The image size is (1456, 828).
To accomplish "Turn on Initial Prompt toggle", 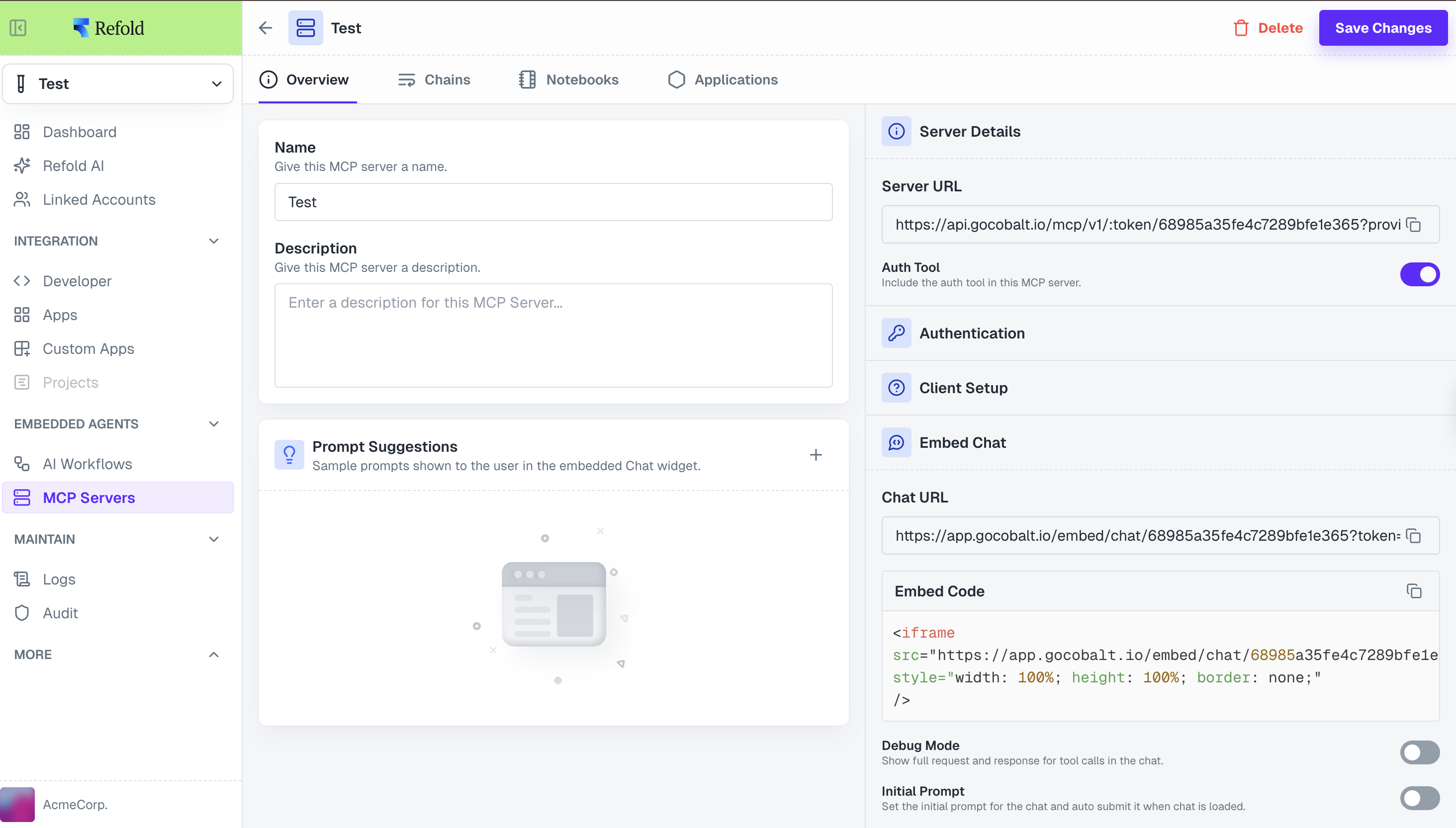I will tap(1419, 798).
